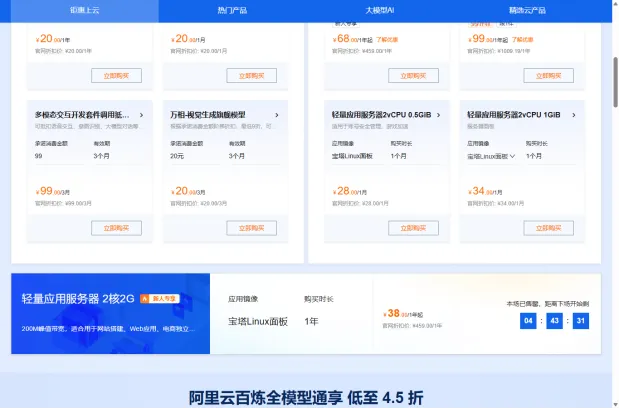Click the 轻量应用服务器2vCPU 0.5GiB title
Image resolution: width=620 pixels, height=409 pixels.
[381, 115]
